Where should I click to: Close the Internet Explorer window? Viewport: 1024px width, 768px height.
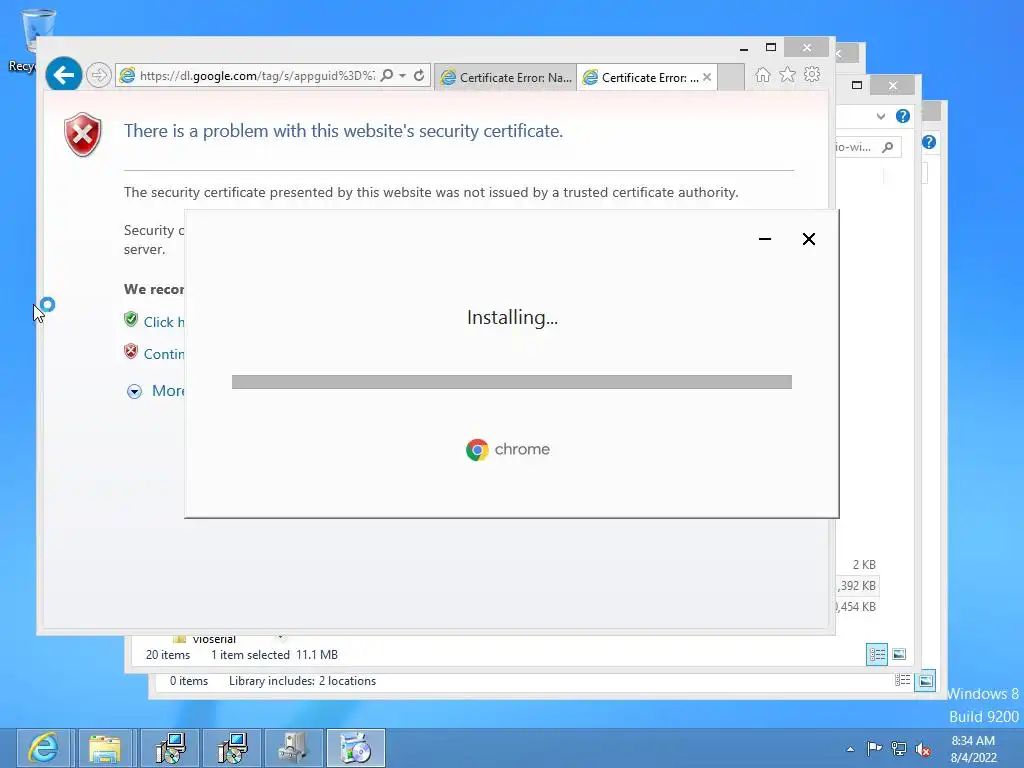click(x=807, y=48)
